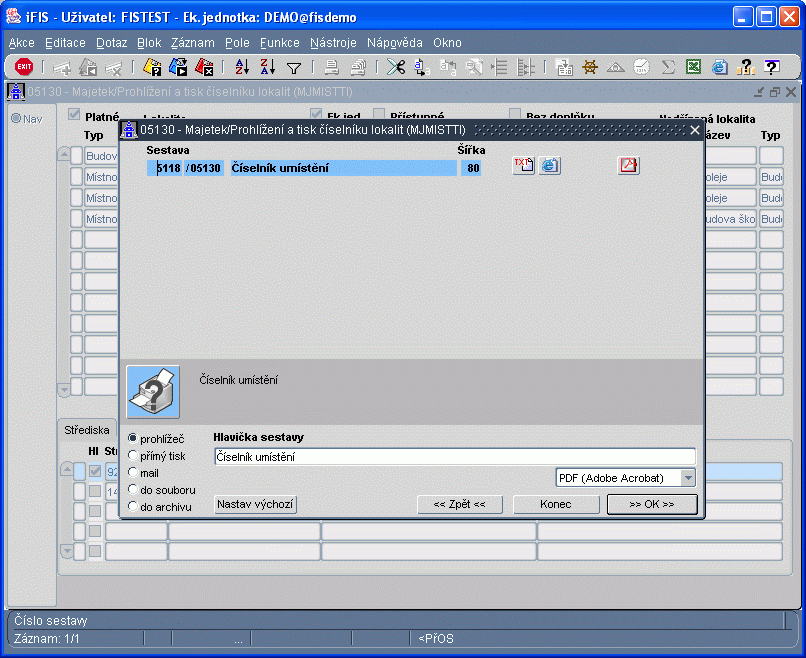Viewport: 806px width, 658px height.
Task: Open the Záznam menu
Action: (x=193, y=43)
